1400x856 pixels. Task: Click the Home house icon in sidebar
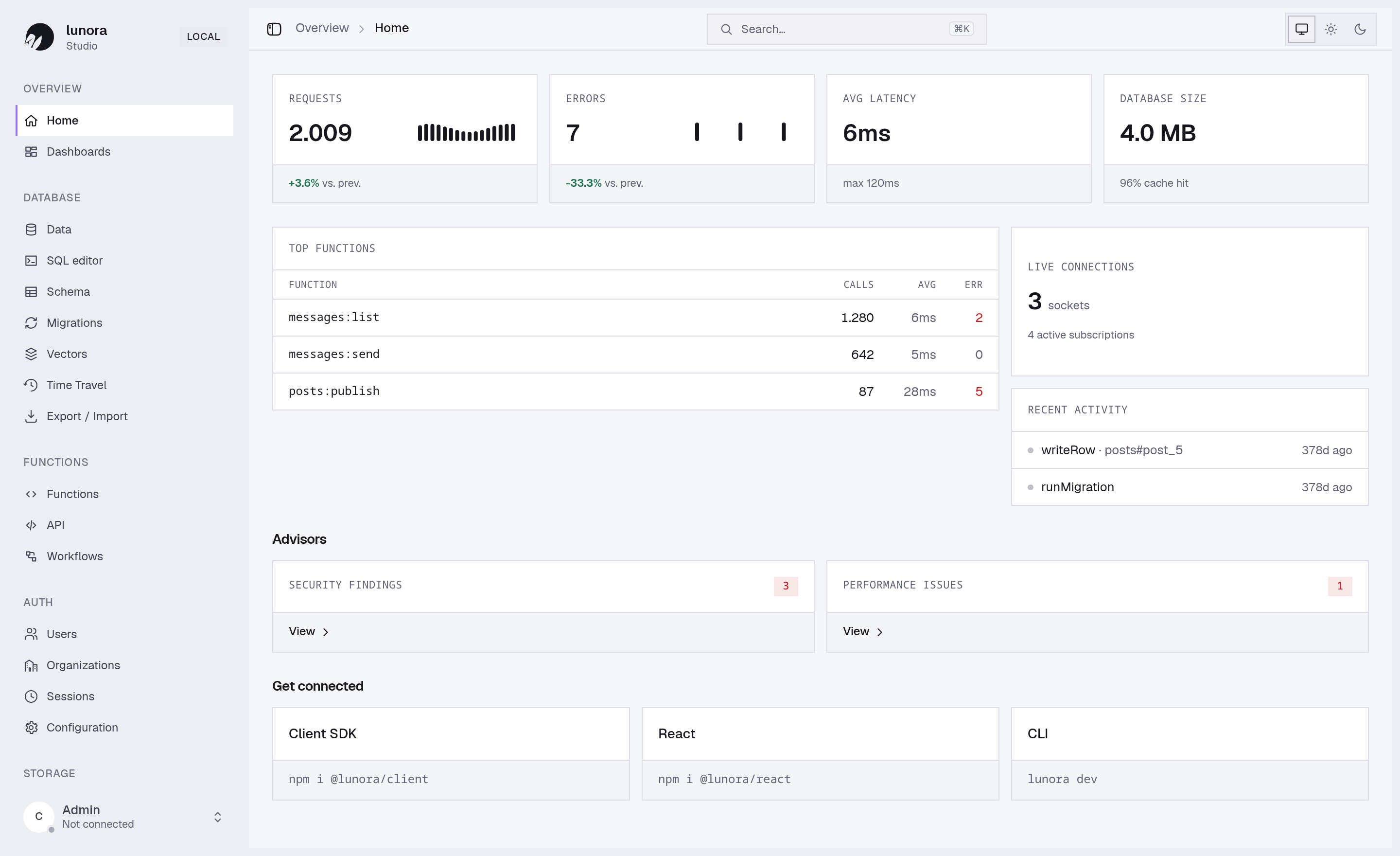(x=31, y=121)
